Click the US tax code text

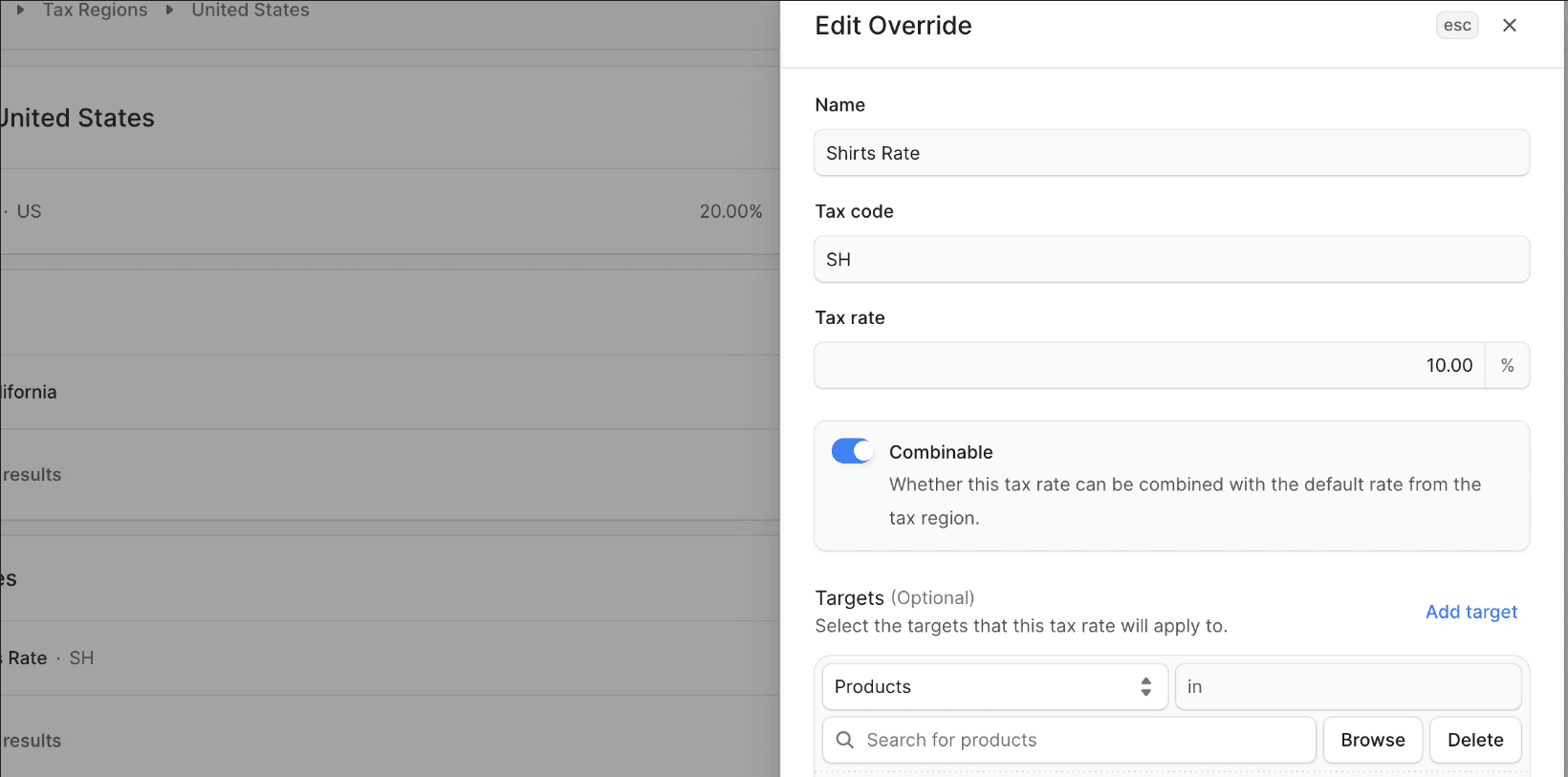(x=30, y=211)
